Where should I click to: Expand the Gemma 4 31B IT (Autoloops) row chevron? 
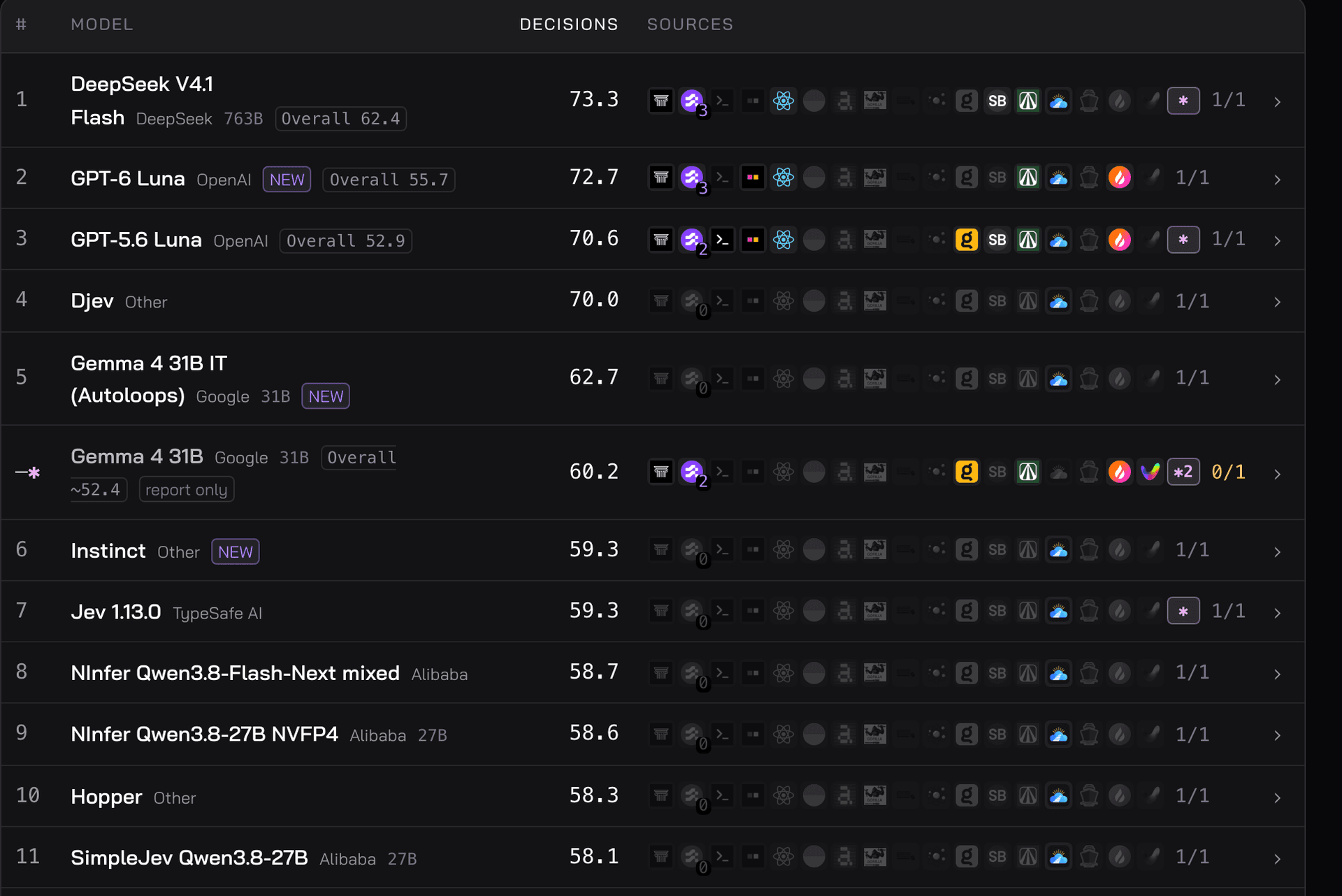1277,380
